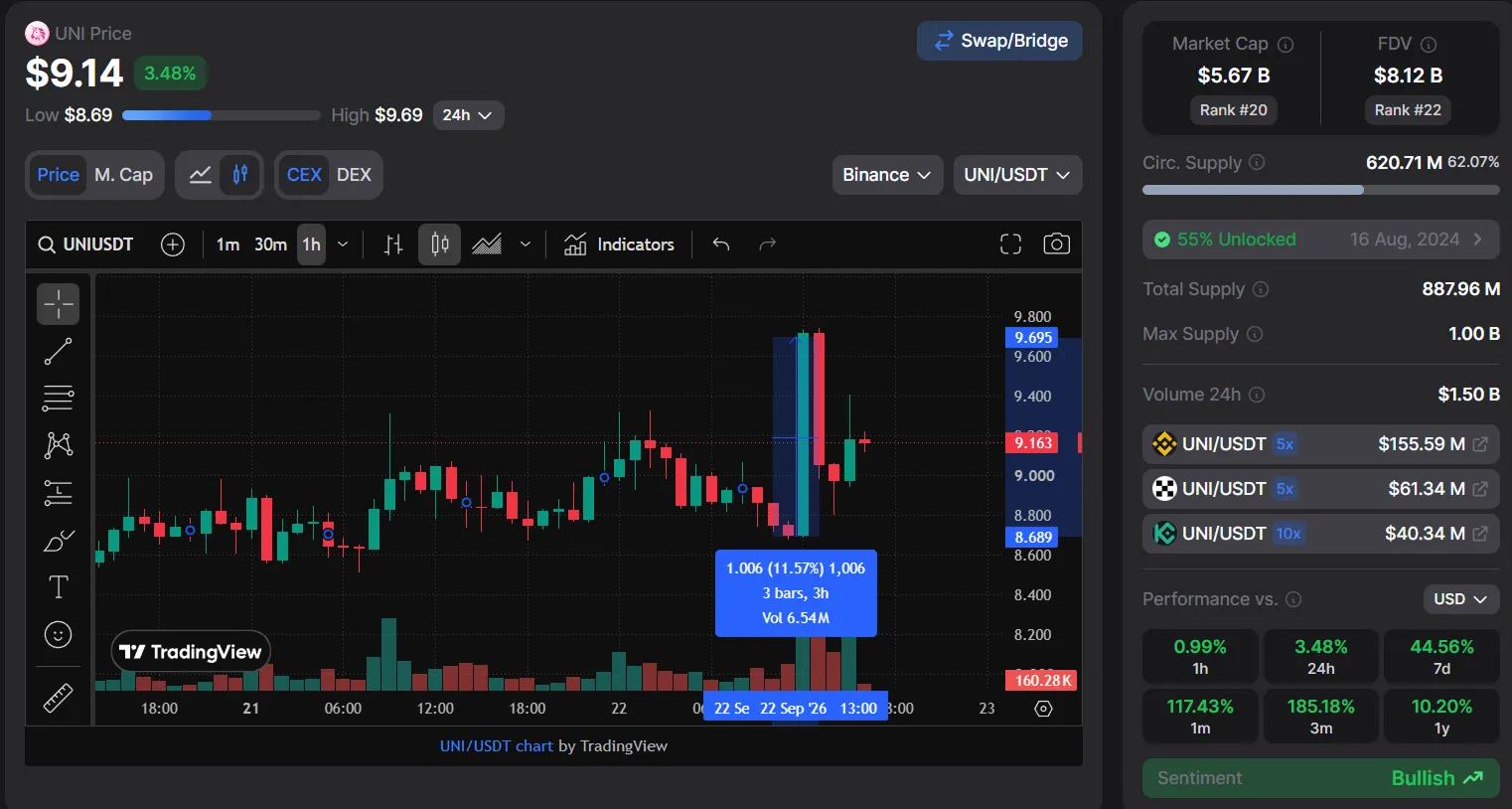Click the Swap/Bridge button
The width and height of the screenshot is (1512, 809).
999,41
